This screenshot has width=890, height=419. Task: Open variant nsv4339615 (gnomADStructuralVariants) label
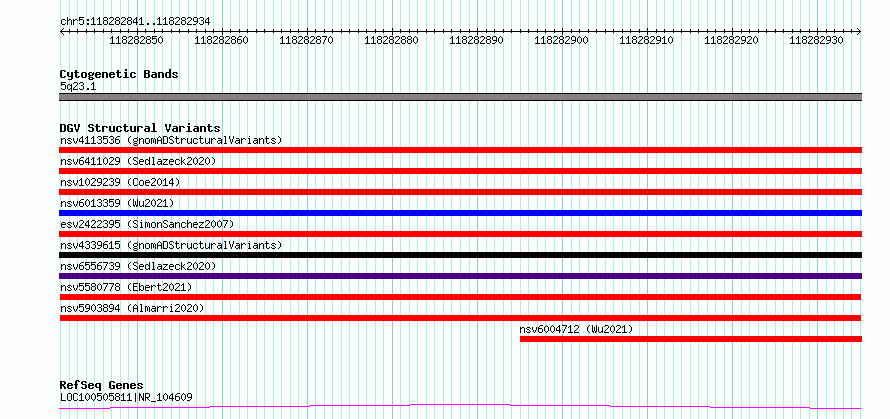pos(171,245)
